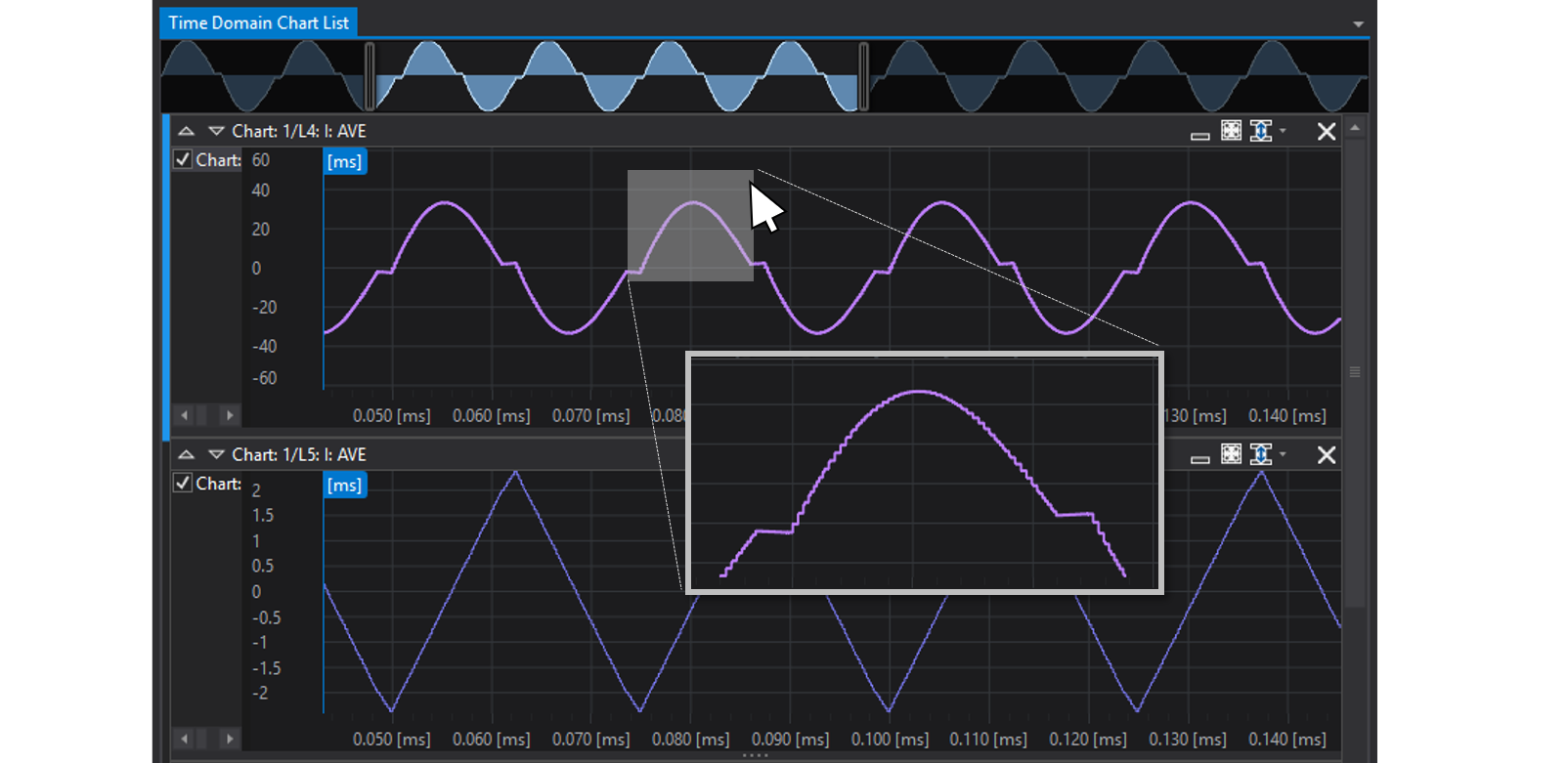Click the [ms] unit label on 1/L5 chart
This screenshot has height=763, width=1568.
tap(344, 485)
